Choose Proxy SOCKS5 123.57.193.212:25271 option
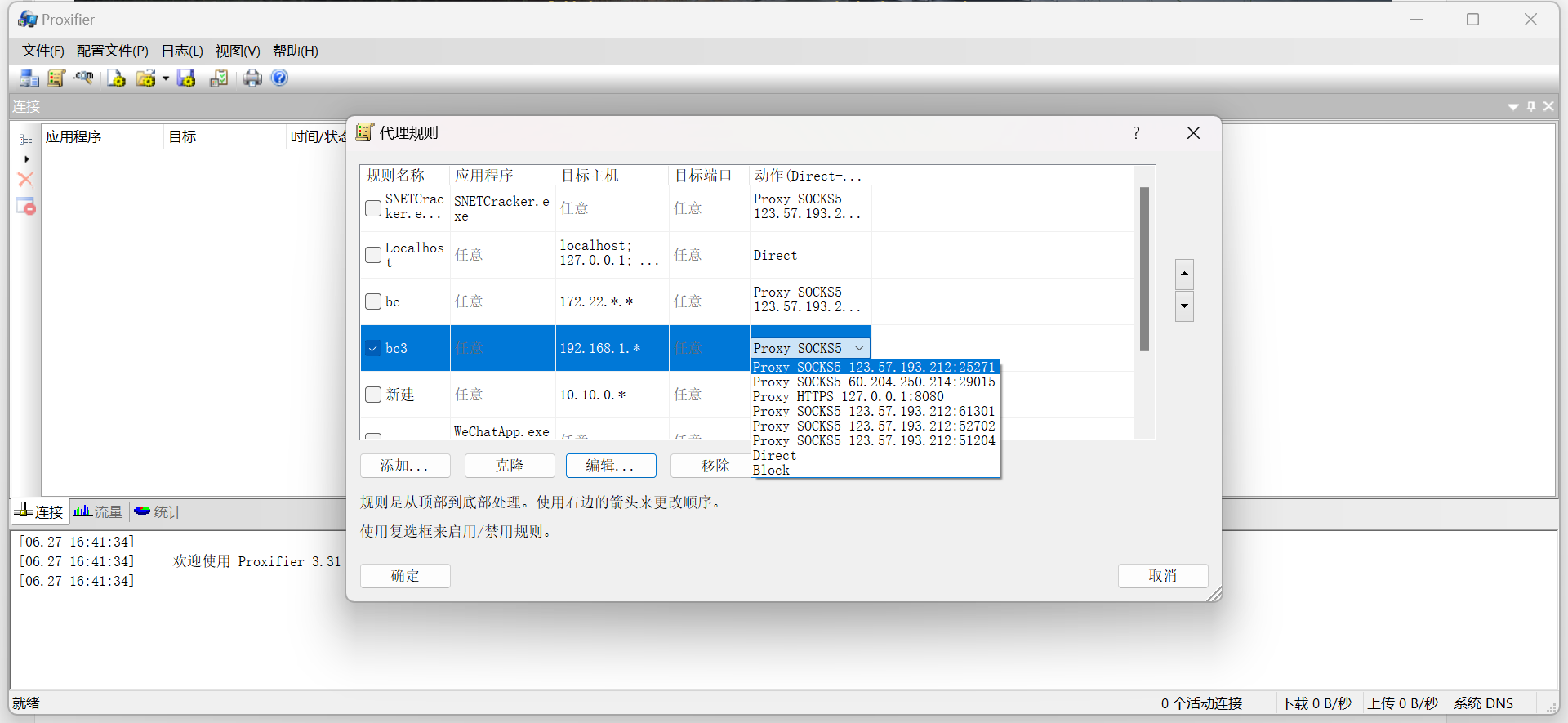1568x723 pixels. (x=875, y=367)
